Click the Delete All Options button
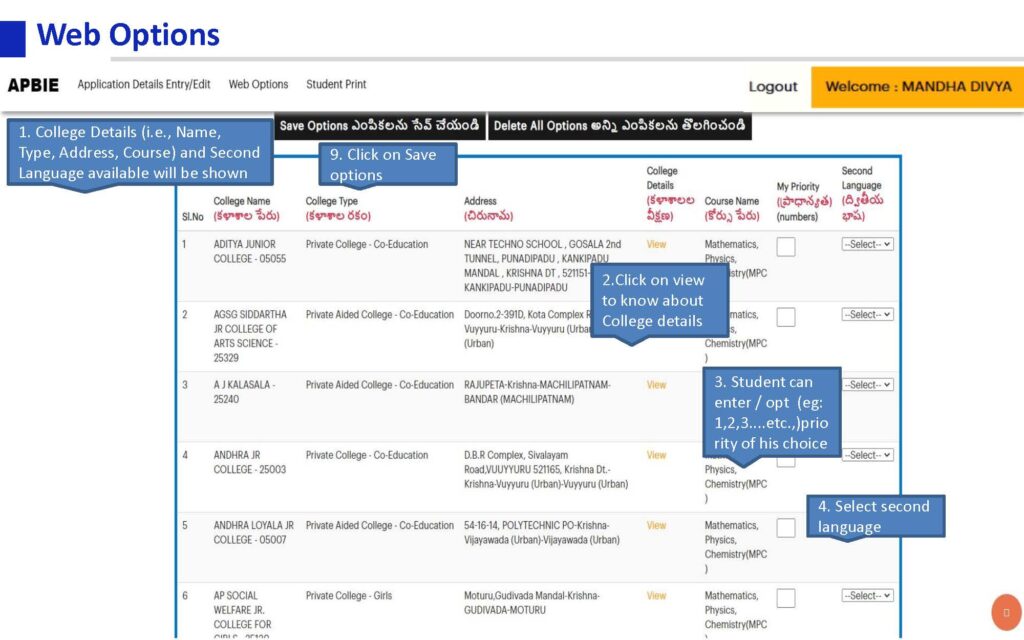This screenshot has height=640, width=1024. pyautogui.click(x=620, y=126)
